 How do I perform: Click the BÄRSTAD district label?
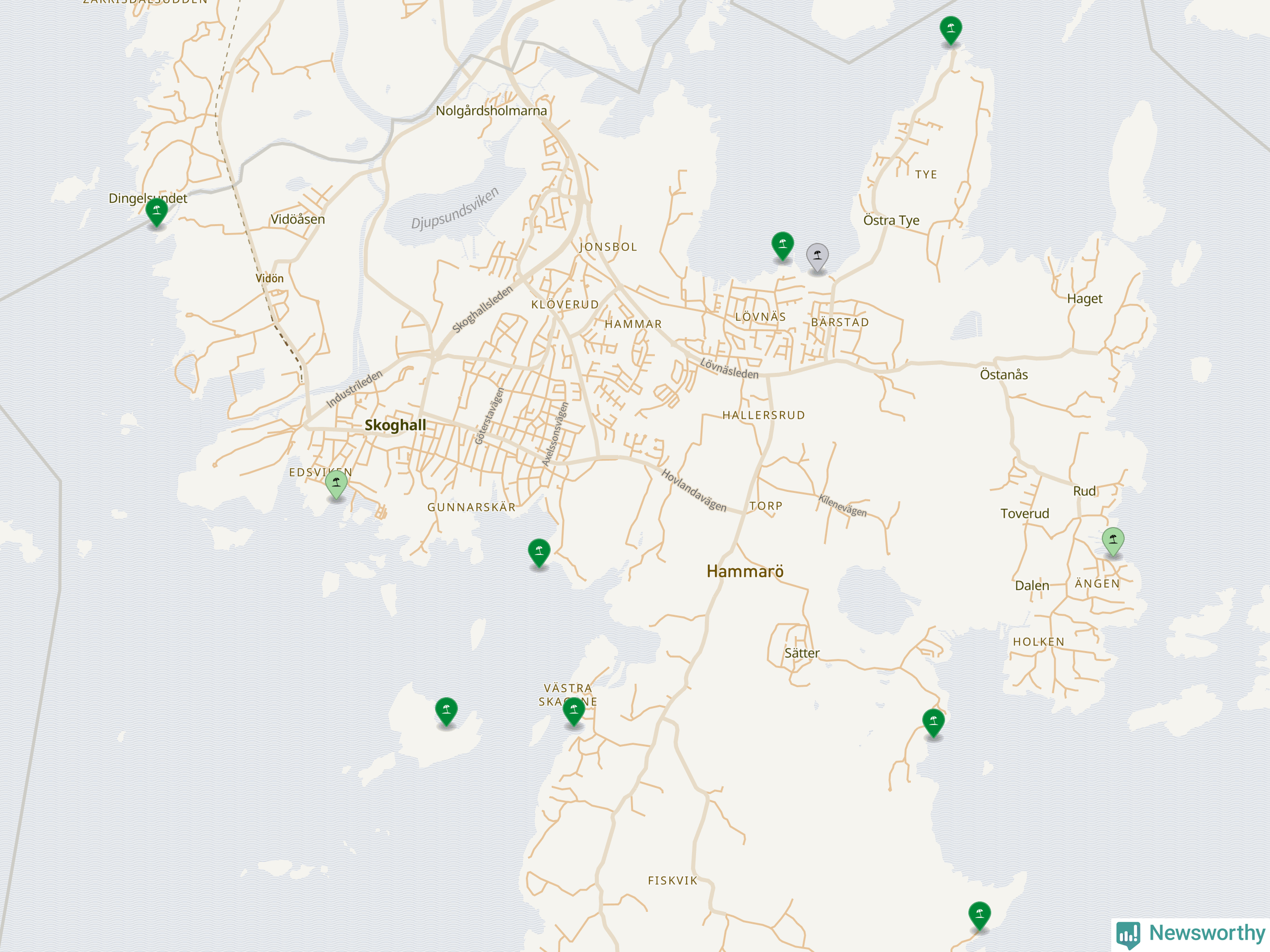[840, 322]
